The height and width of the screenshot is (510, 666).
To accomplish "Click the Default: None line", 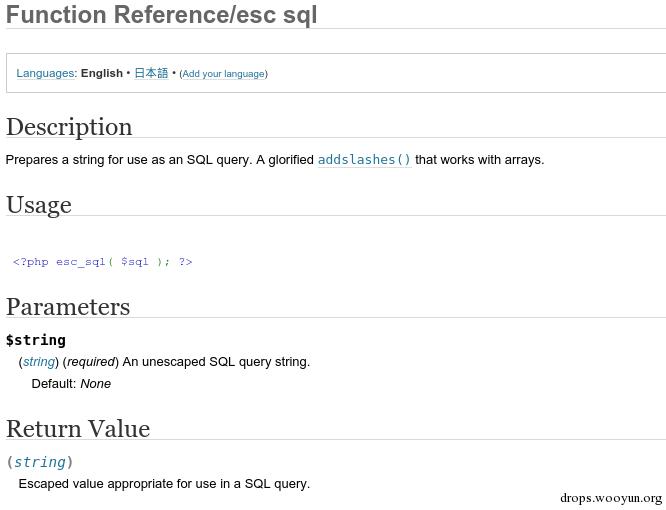I will coord(71,384).
